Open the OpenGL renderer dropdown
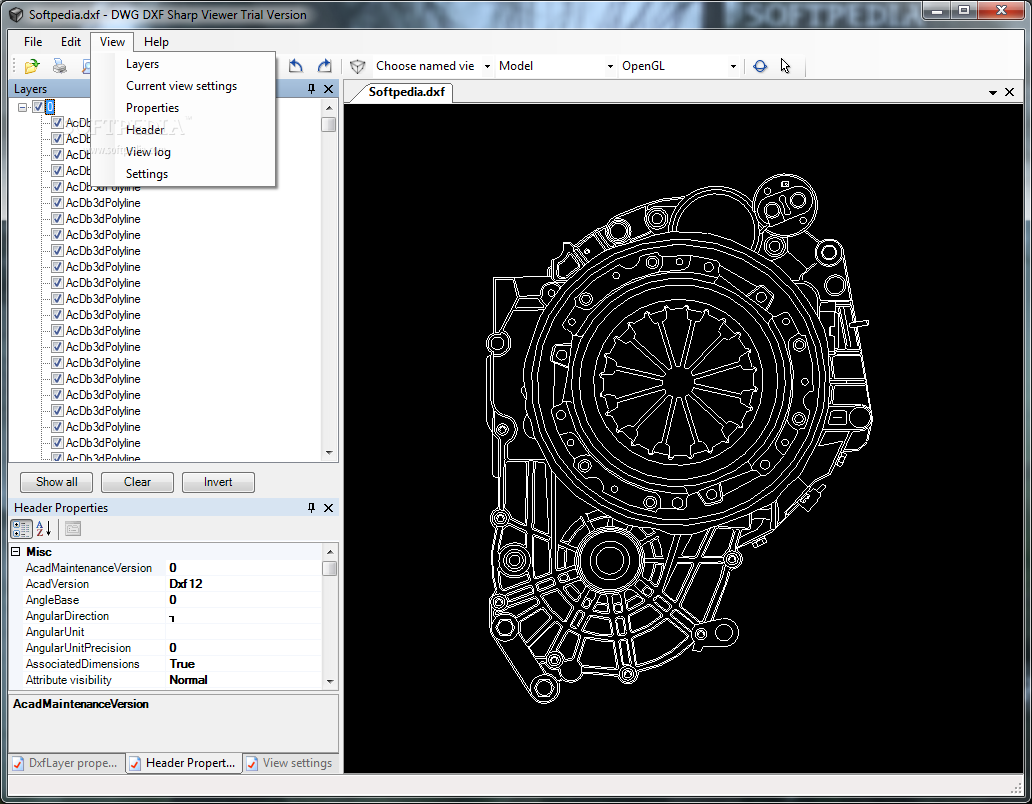Viewport: 1032px width, 804px height. 733,67
